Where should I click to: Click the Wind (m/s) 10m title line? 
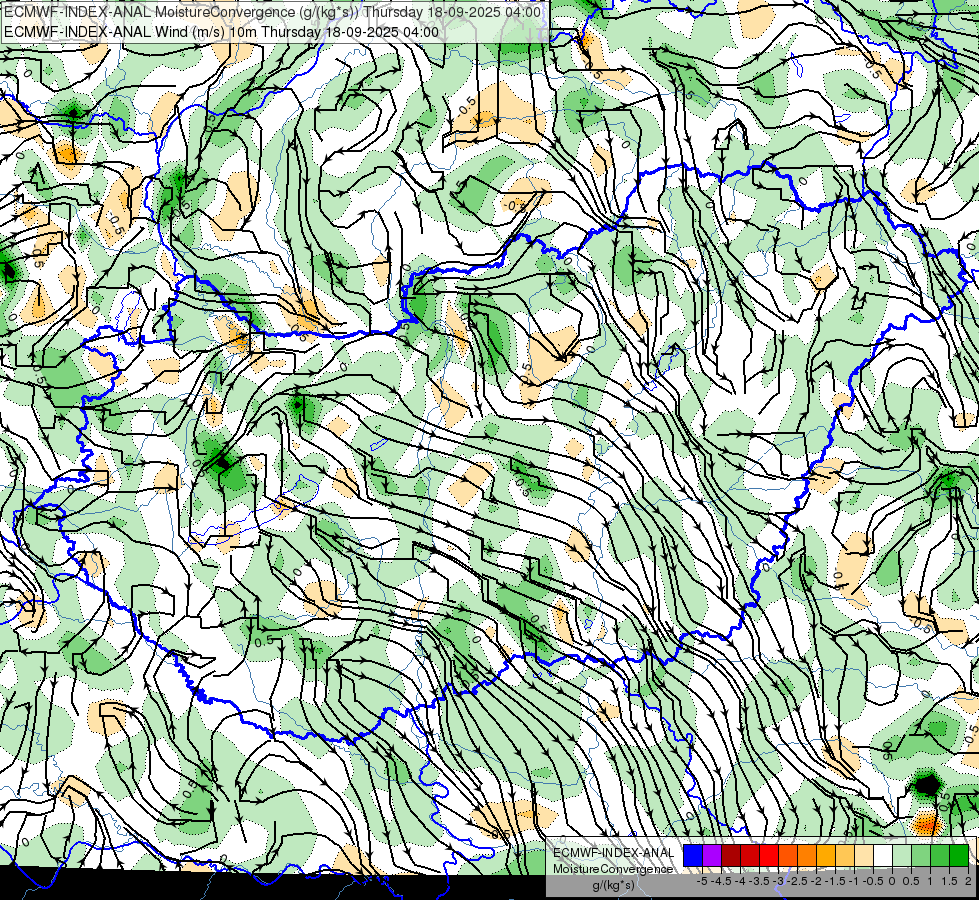coord(221,32)
